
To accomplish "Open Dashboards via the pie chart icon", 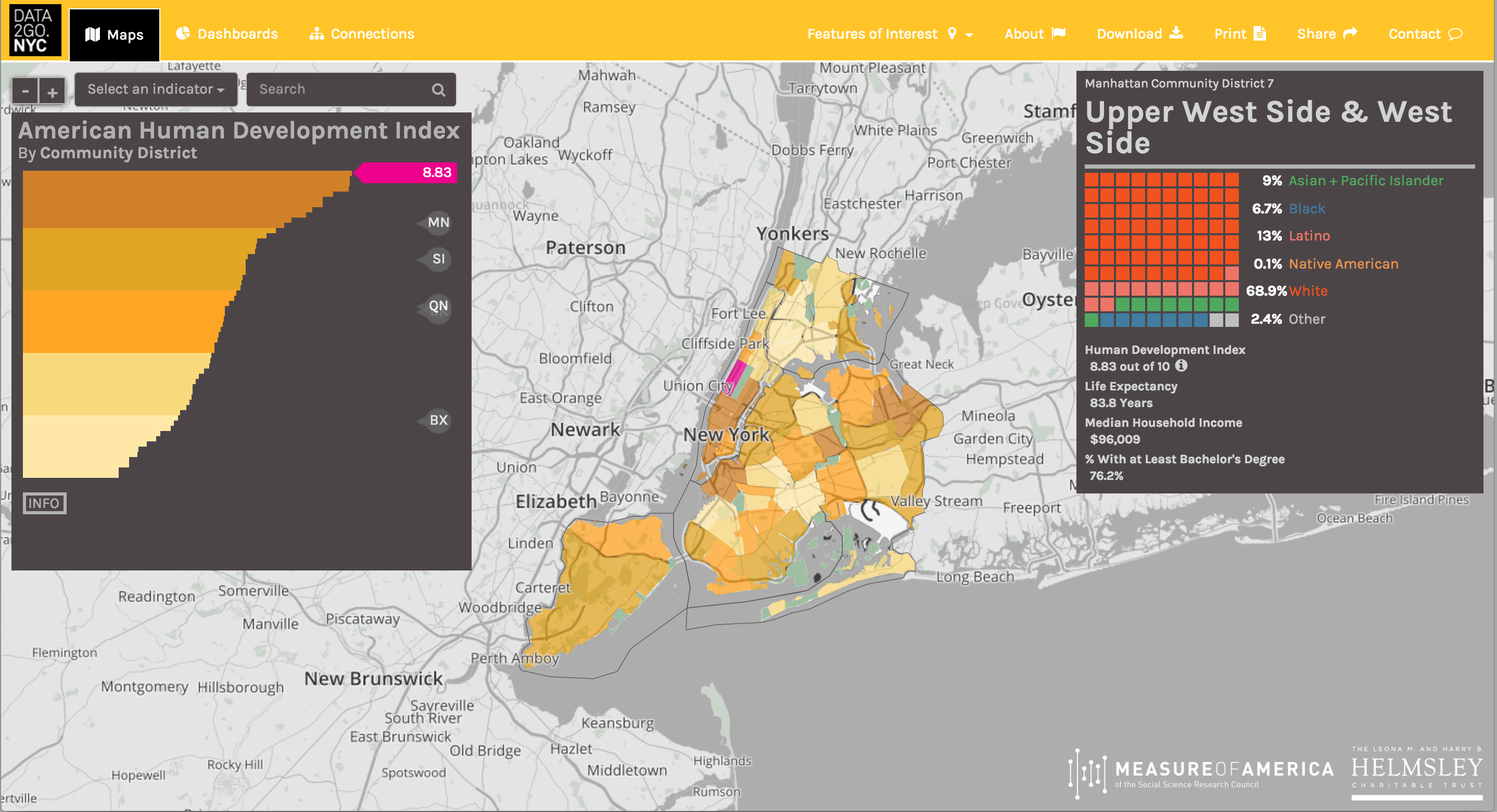I will coord(183,33).
